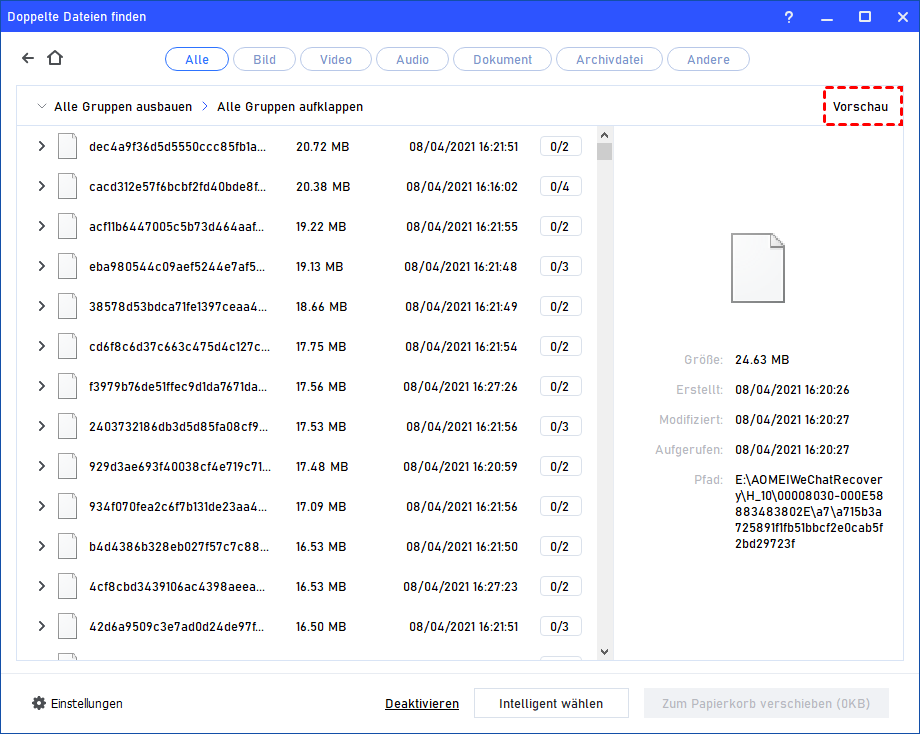Click 0/3 counter of eba980544c09 row
This screenshot has width=920, height=734.
(x=560, y=266)
